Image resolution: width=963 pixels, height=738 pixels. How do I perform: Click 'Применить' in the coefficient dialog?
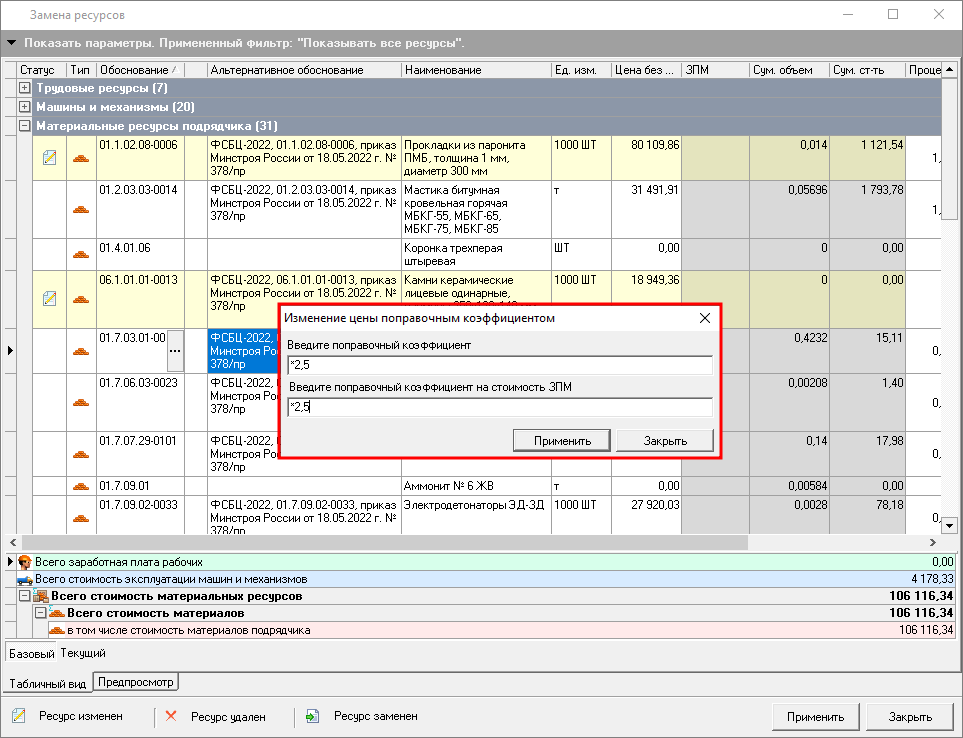pos(562,441)
